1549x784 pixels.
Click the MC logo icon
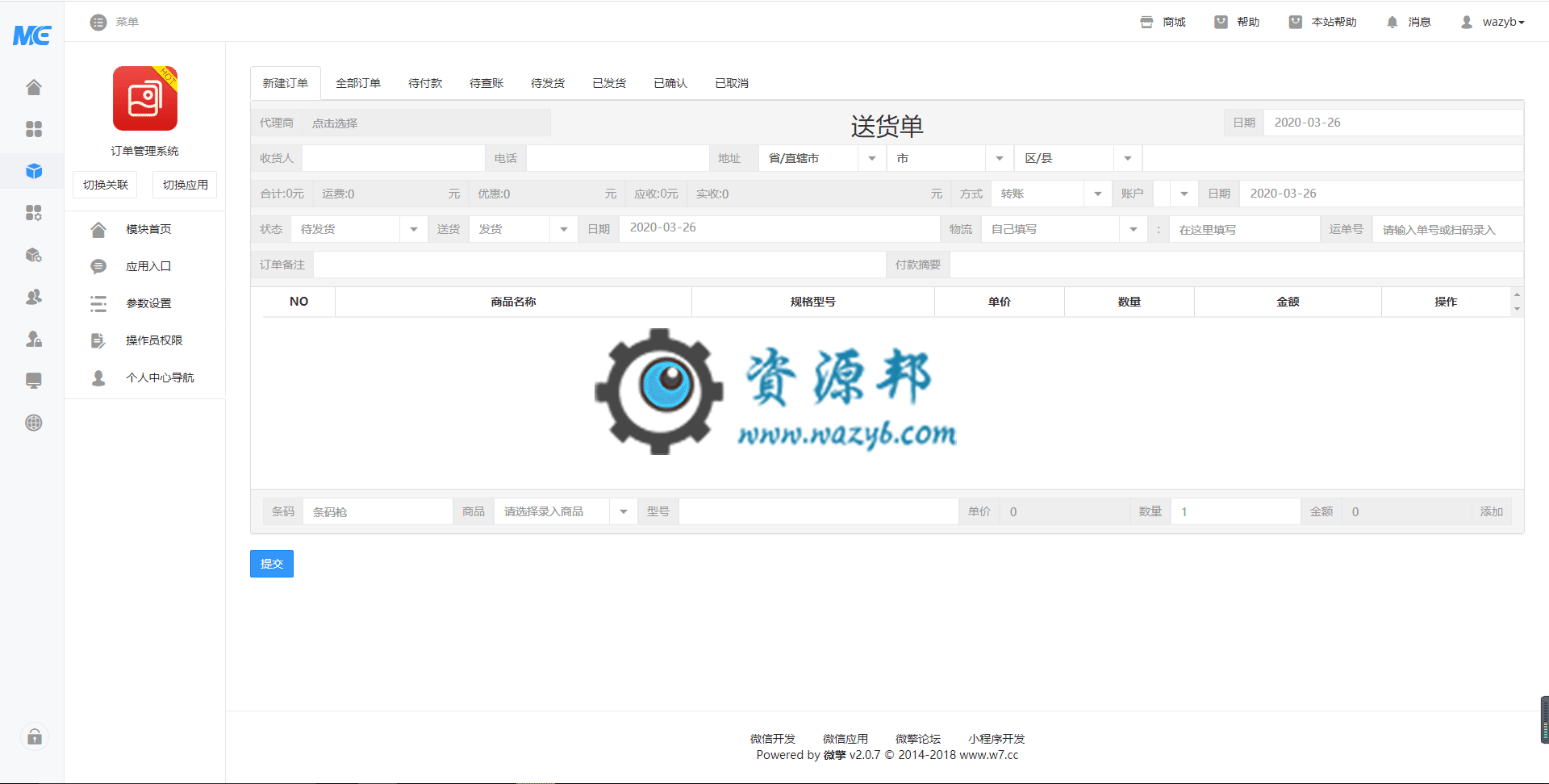(32, 35)
